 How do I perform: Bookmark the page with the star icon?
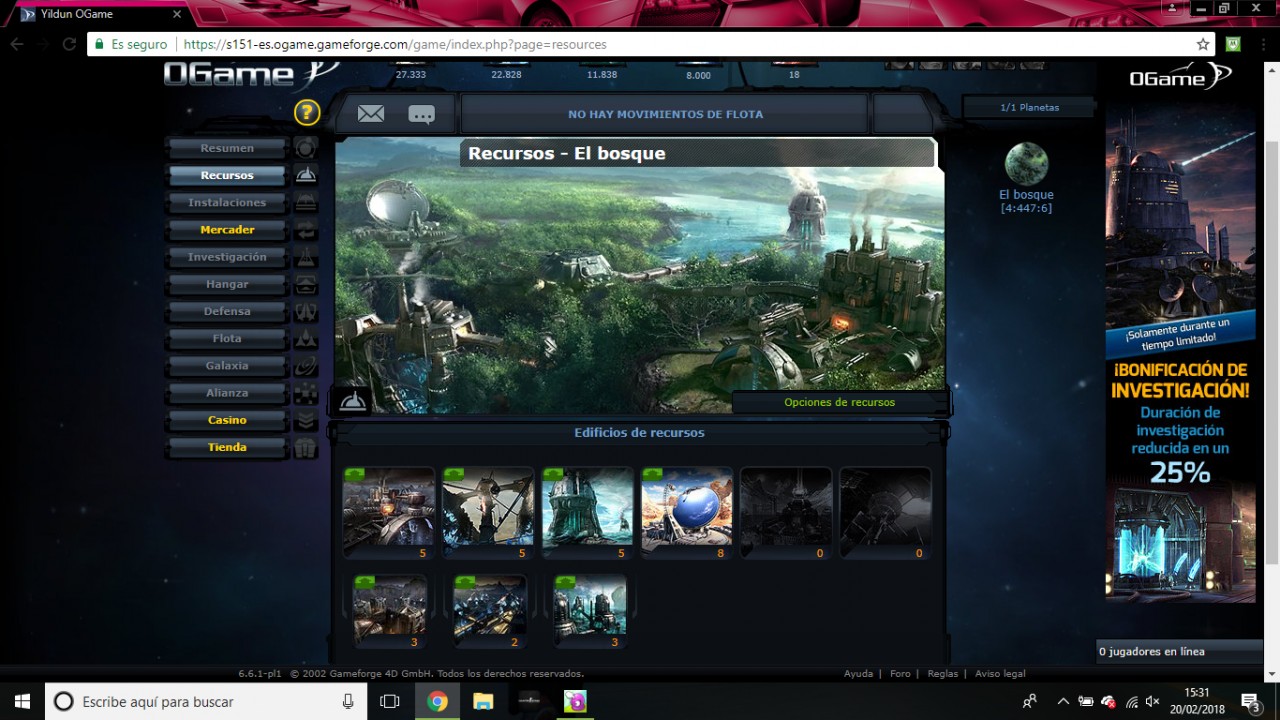tap(1203, 44)
